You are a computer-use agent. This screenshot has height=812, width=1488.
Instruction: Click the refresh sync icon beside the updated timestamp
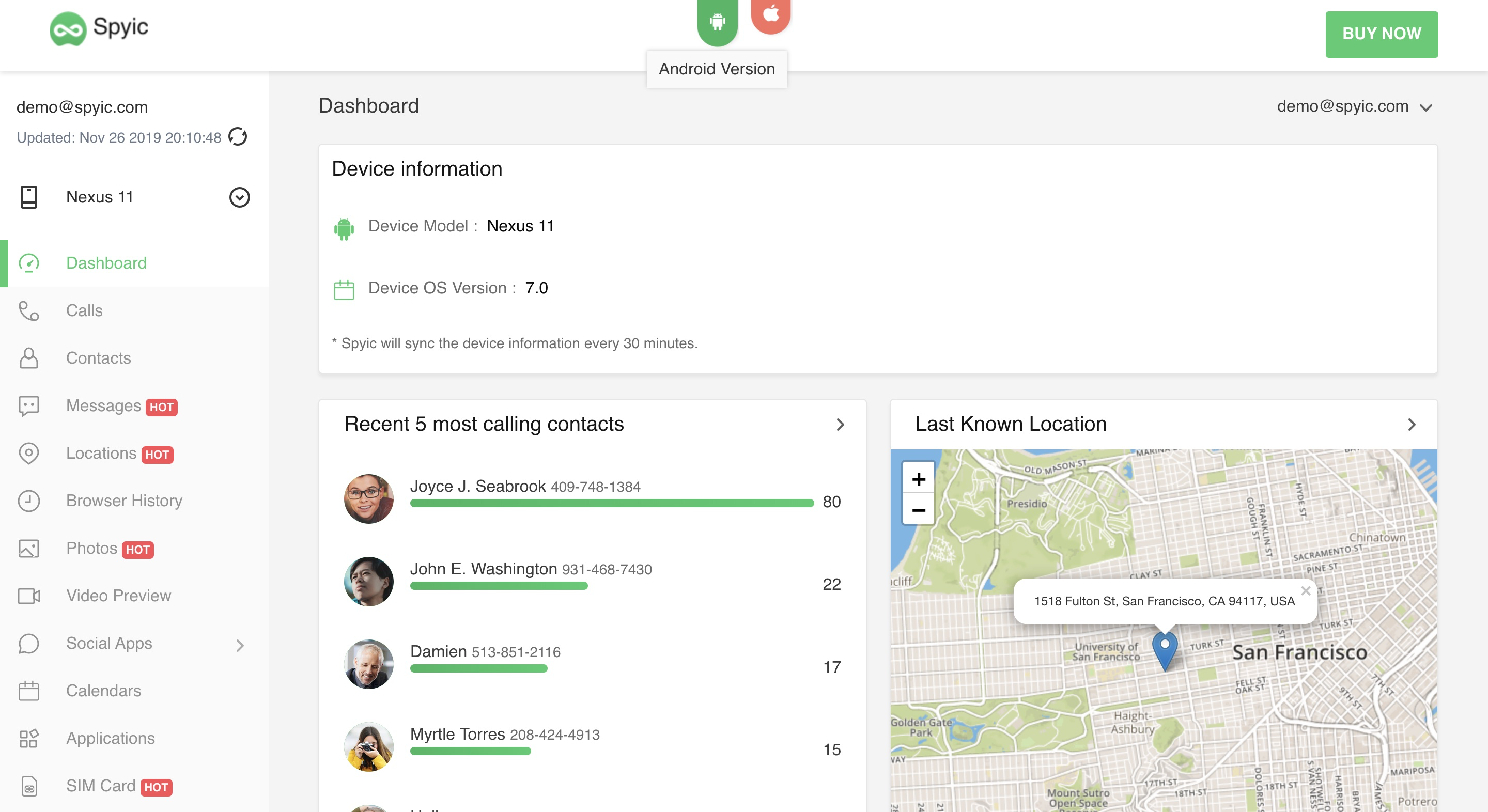(x=238, y=137)
